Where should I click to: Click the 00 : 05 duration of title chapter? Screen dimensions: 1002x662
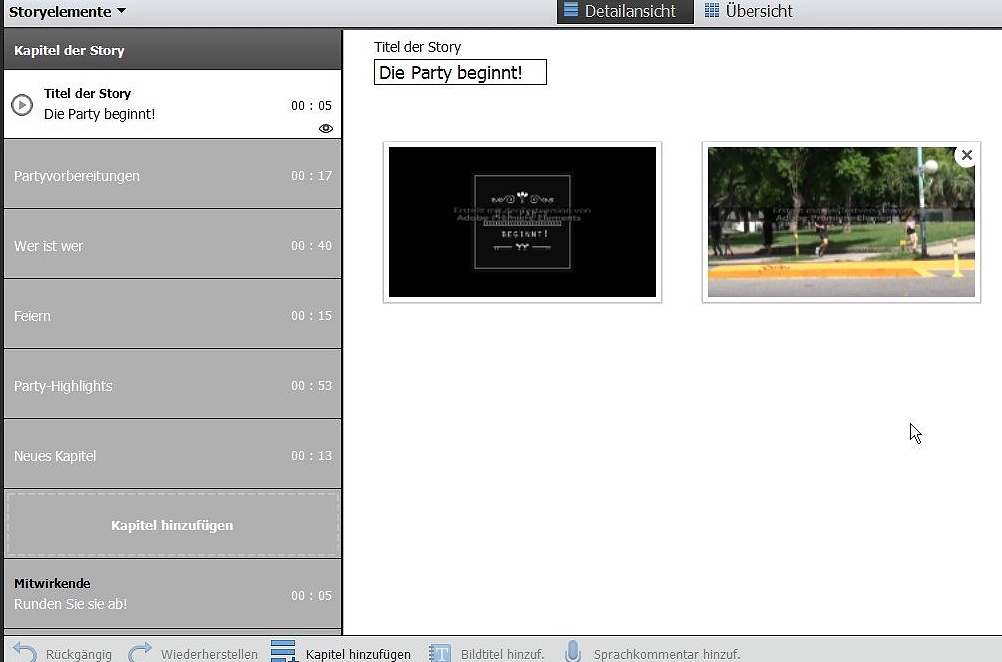pos(311,105)
